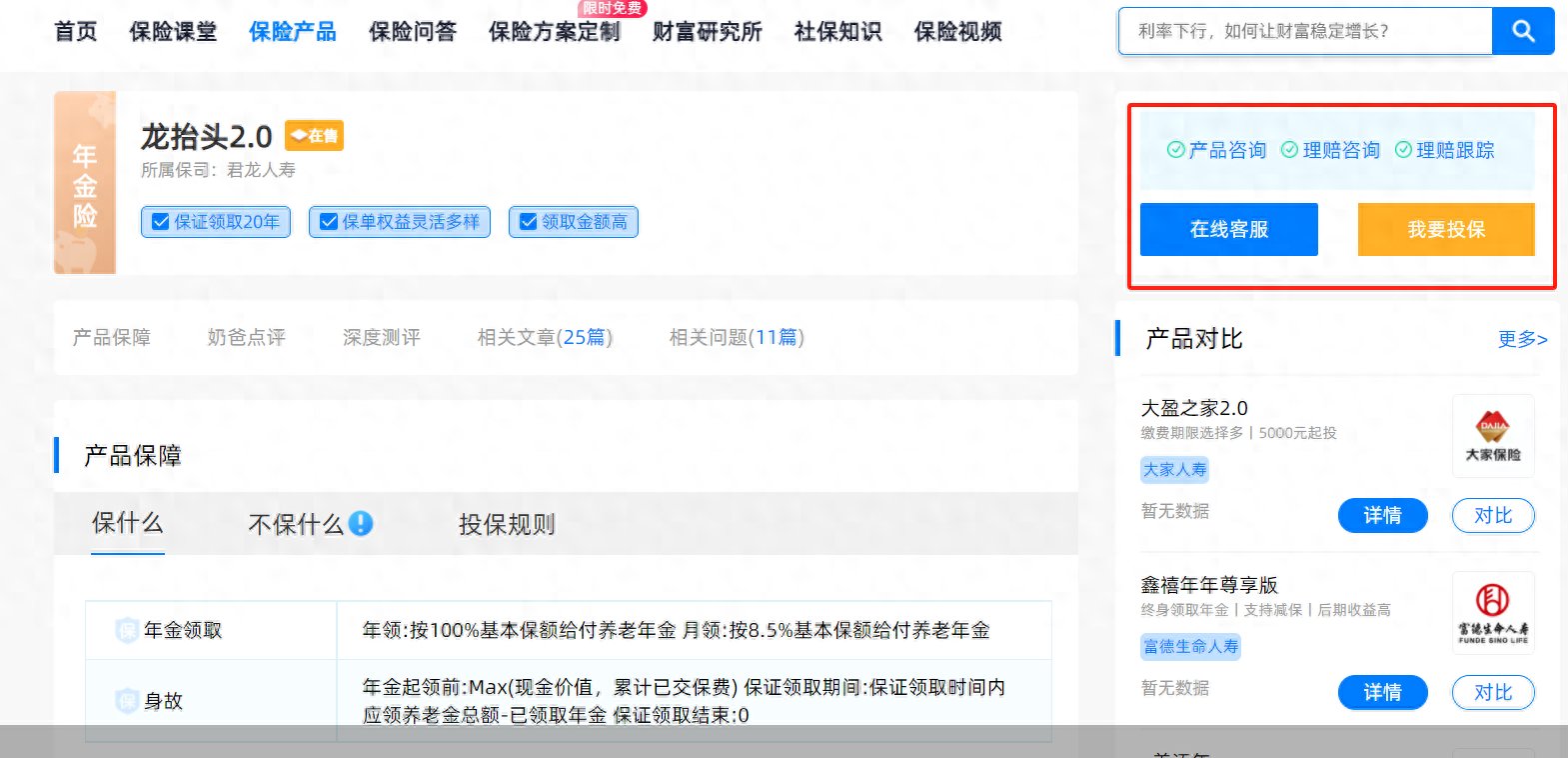Switch to the 奶爸点评 tab

[247, 338]
